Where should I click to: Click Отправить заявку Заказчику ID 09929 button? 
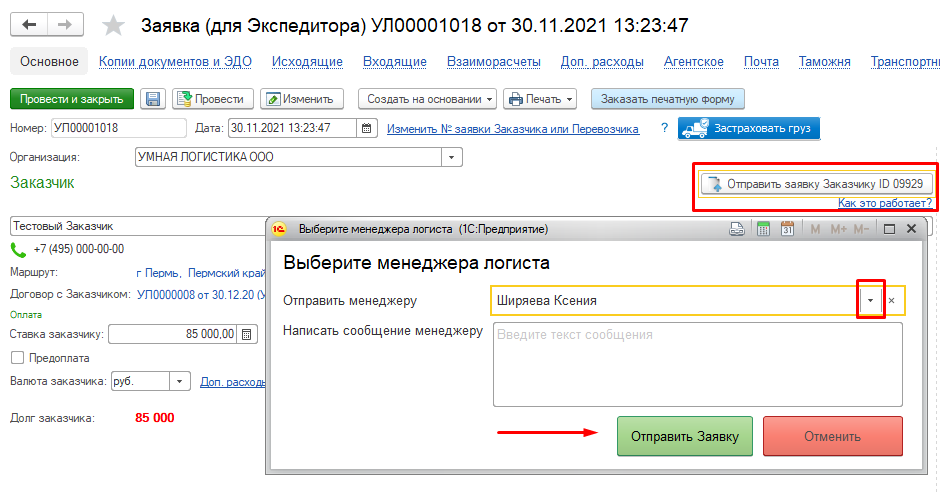point(817,184)
